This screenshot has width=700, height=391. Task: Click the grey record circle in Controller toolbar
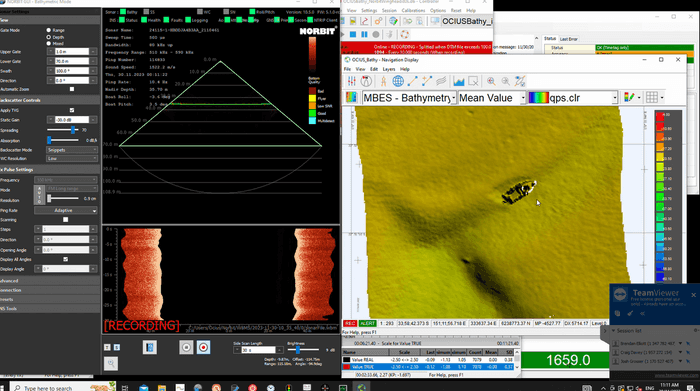pos(376,34)
